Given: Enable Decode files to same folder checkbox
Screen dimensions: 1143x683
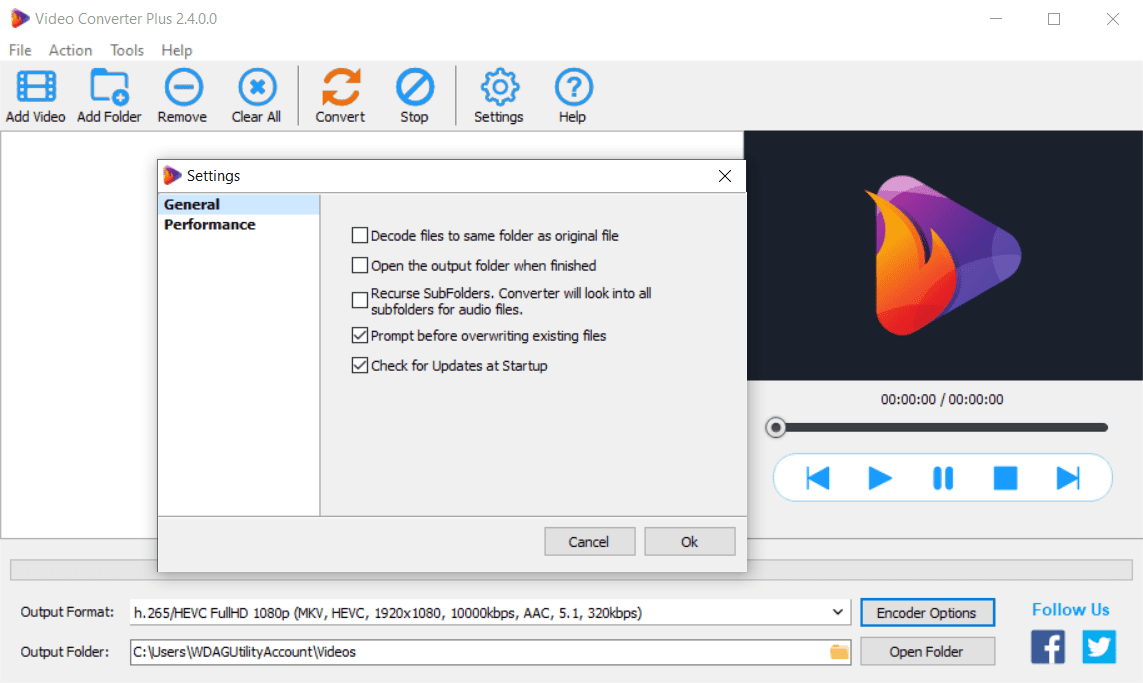Looking at the screenshot, I should point(359,235).
